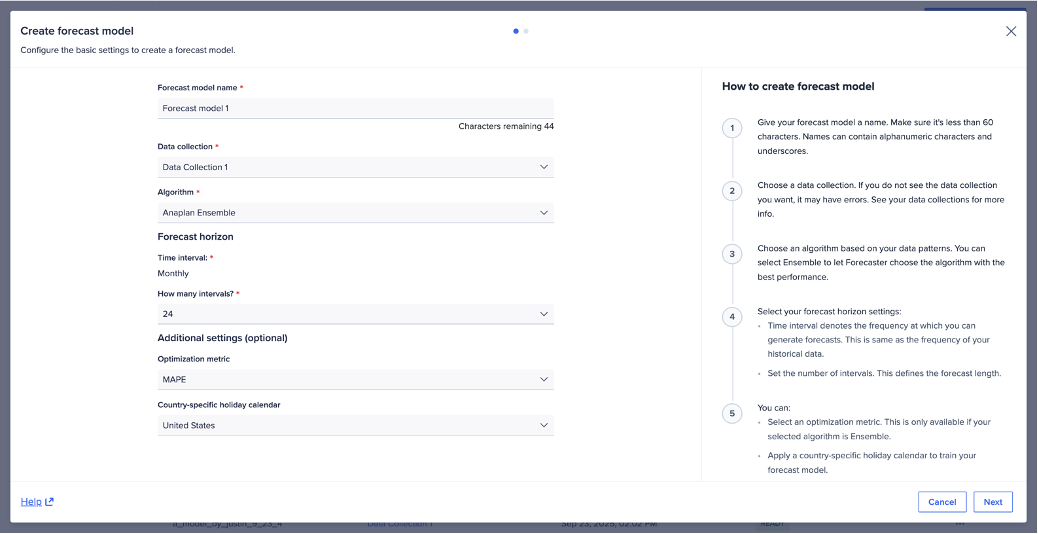The height and width of the screenshot is (534, 1038).
Task: Click the step 4 circle in the guide
Action: click(x=732, y=317)
